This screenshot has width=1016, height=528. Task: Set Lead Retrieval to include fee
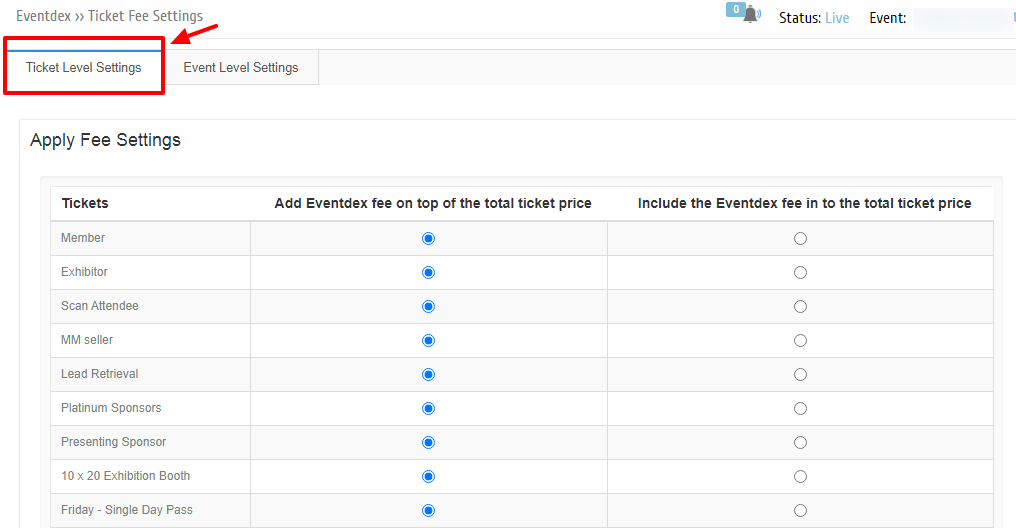pyautogui.click(x=800, y=374)
